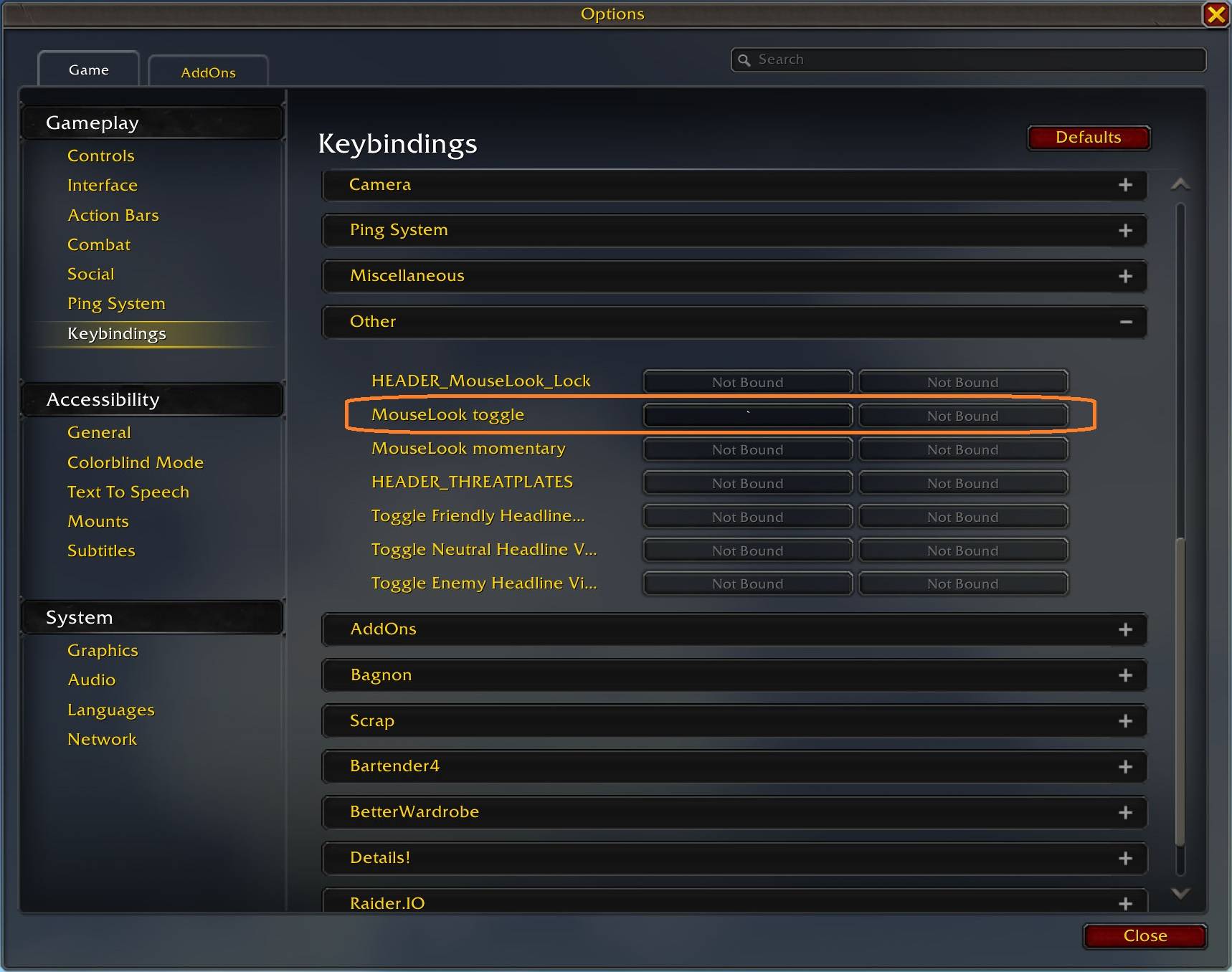This screenshot has height=972, width=1232.
Task: Expand the Miscellaneous keybindings header
Action: tap(734, 276)
